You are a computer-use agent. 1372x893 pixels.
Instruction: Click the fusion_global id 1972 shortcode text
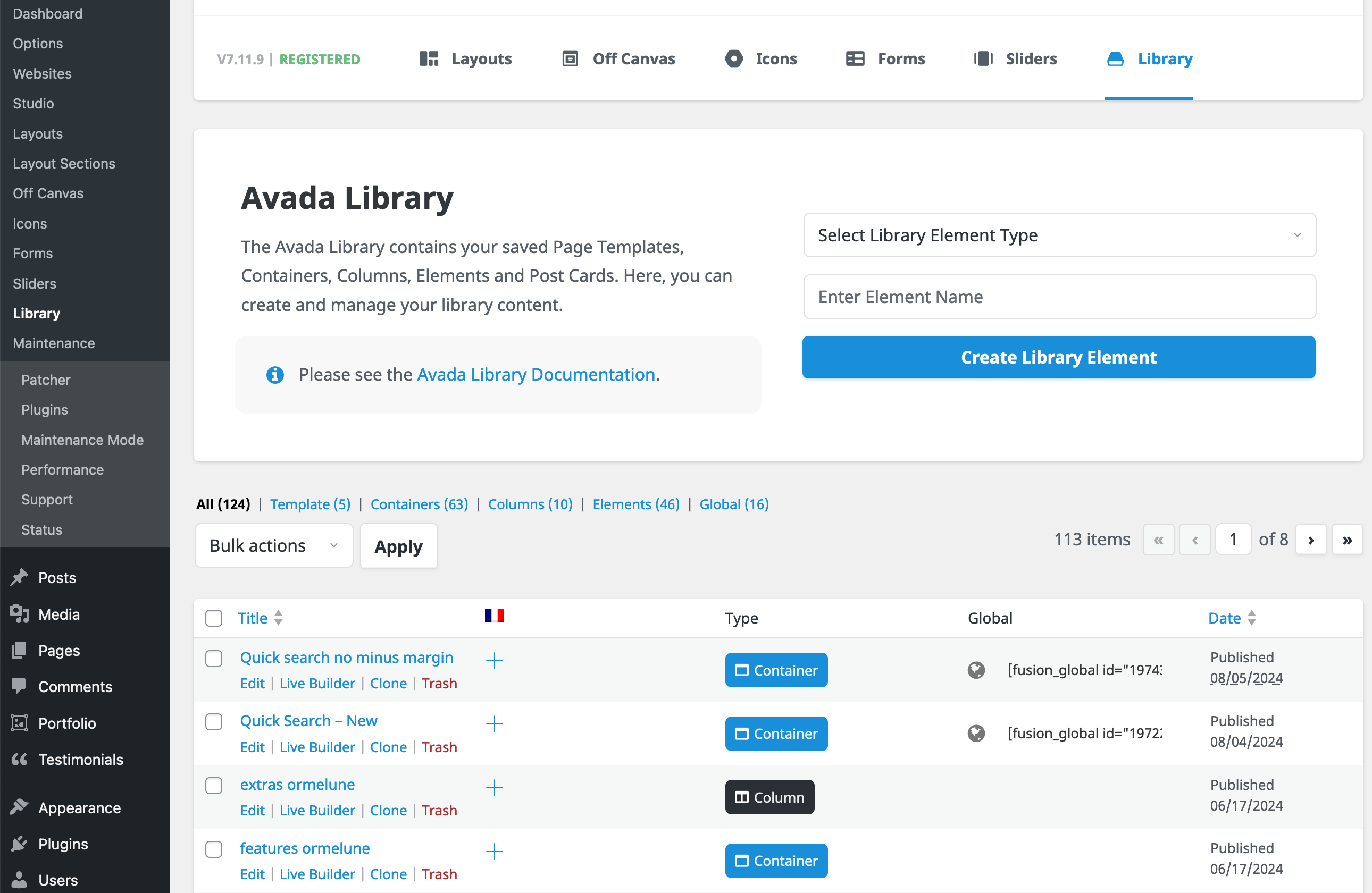[1084, 734]
